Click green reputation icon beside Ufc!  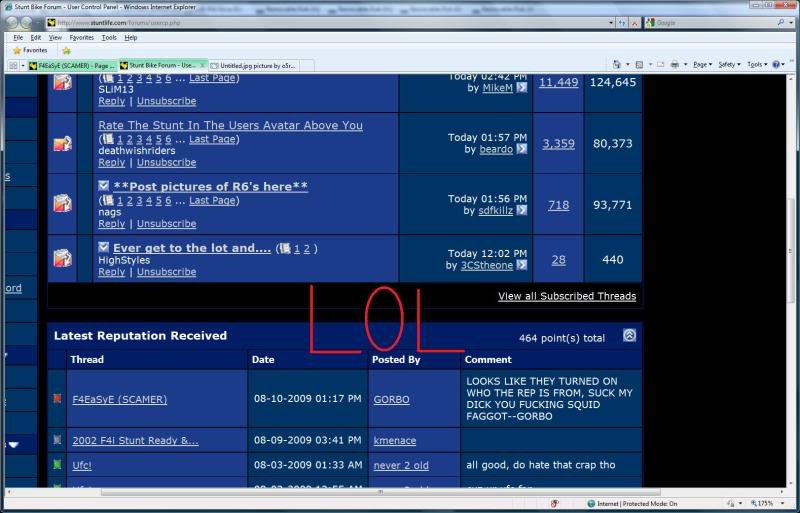tap(57, 464)
